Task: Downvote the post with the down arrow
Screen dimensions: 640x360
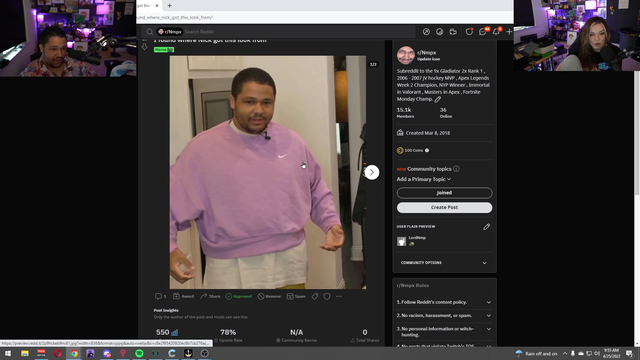Action: click(144, 47)
